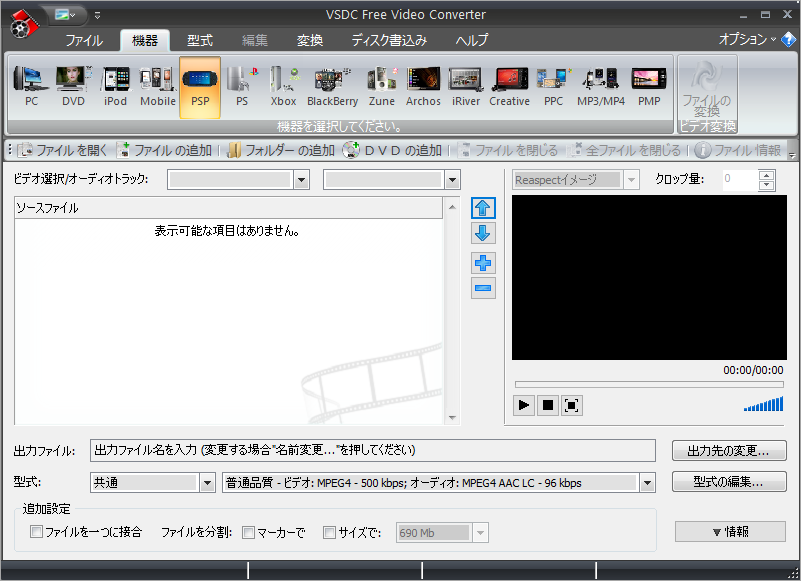The width and height of the screenshot is (801, 581).
Task: Open the audio track dropdown
Action: tap(452, 180)
